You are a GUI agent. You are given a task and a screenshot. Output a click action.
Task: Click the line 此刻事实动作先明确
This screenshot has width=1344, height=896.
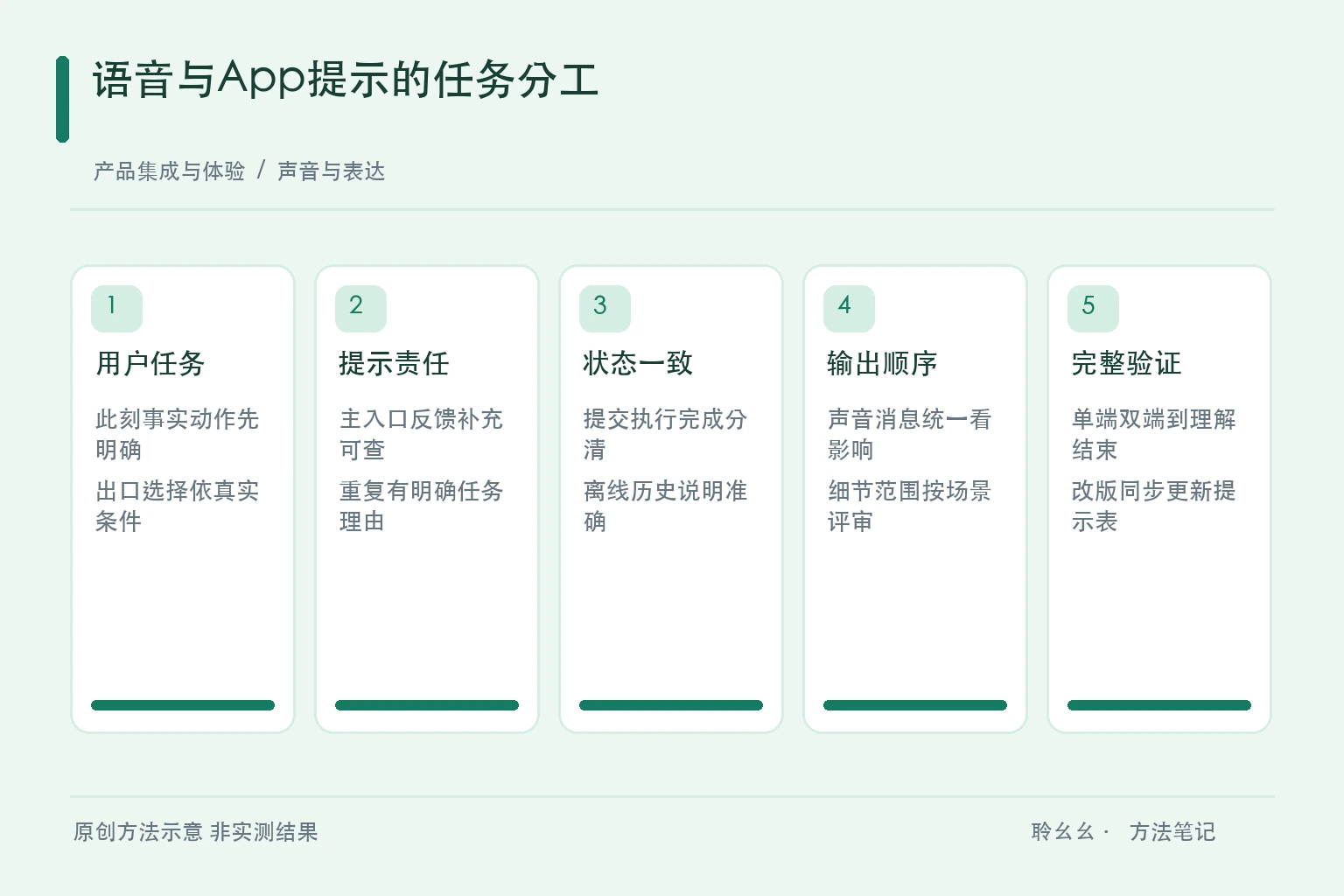tap(178, 434)
